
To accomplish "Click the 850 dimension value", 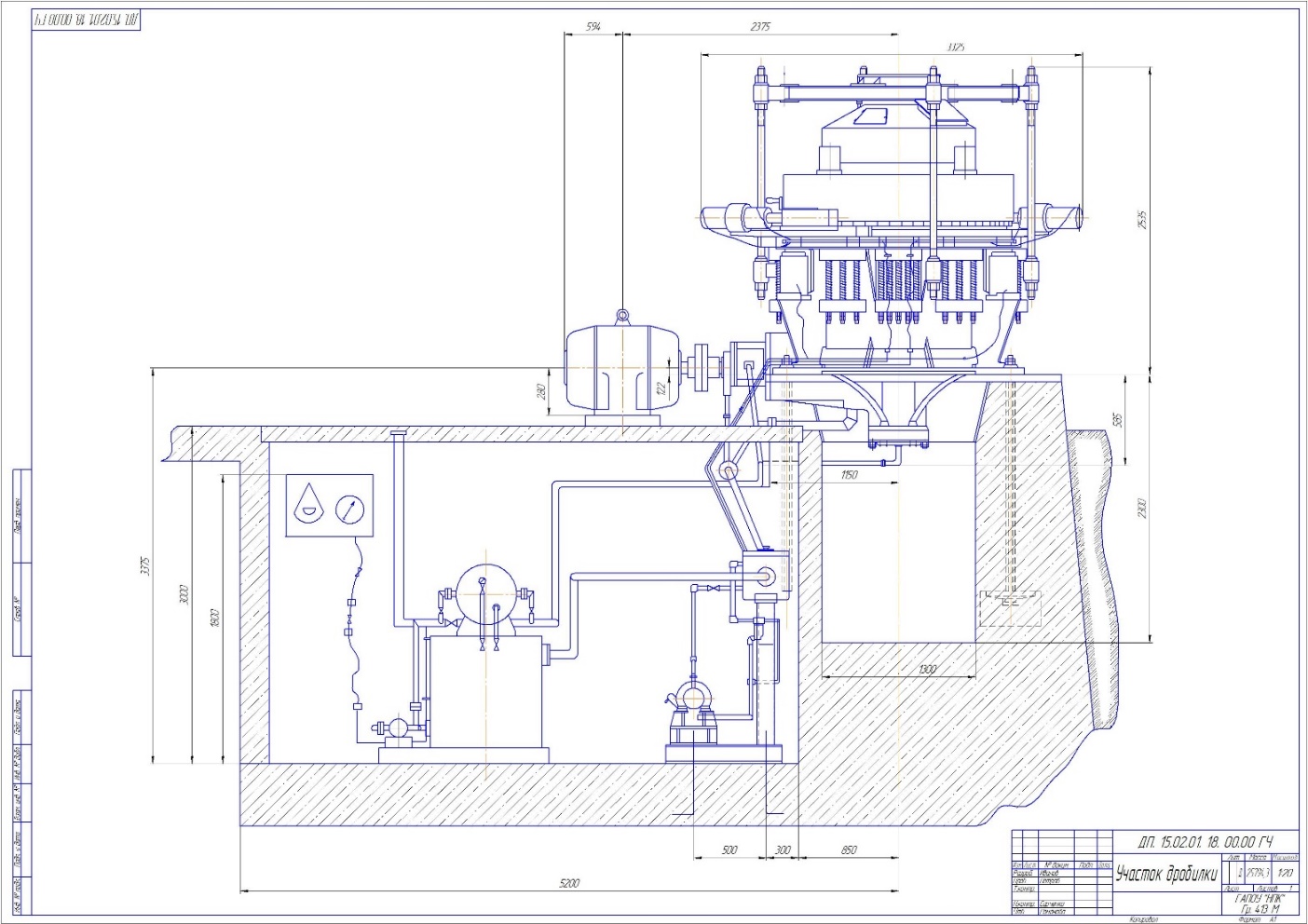I will pyautogui.click(x=849, y=850).
